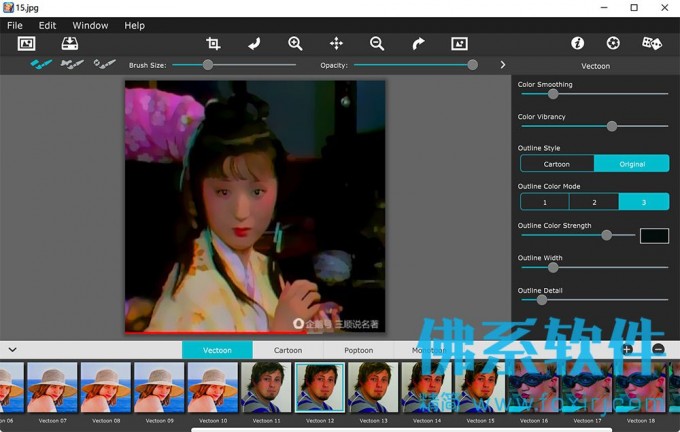Select the third eraser brush tool
680x432 pixels.
(105, 64)
